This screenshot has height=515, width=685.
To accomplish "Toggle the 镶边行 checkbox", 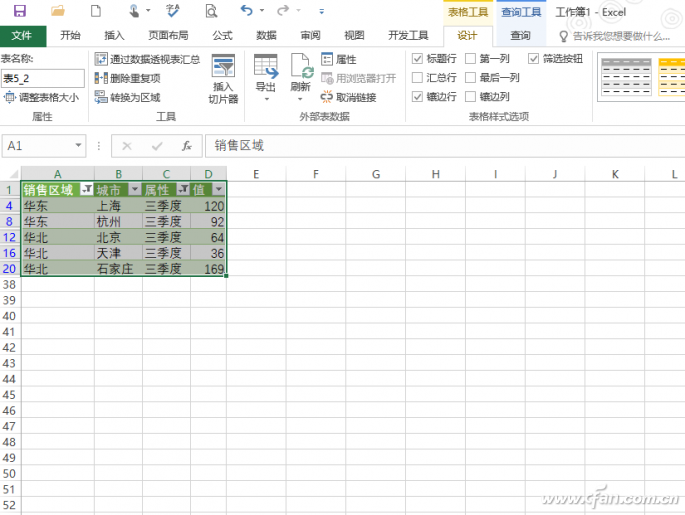I will (417, 97).
